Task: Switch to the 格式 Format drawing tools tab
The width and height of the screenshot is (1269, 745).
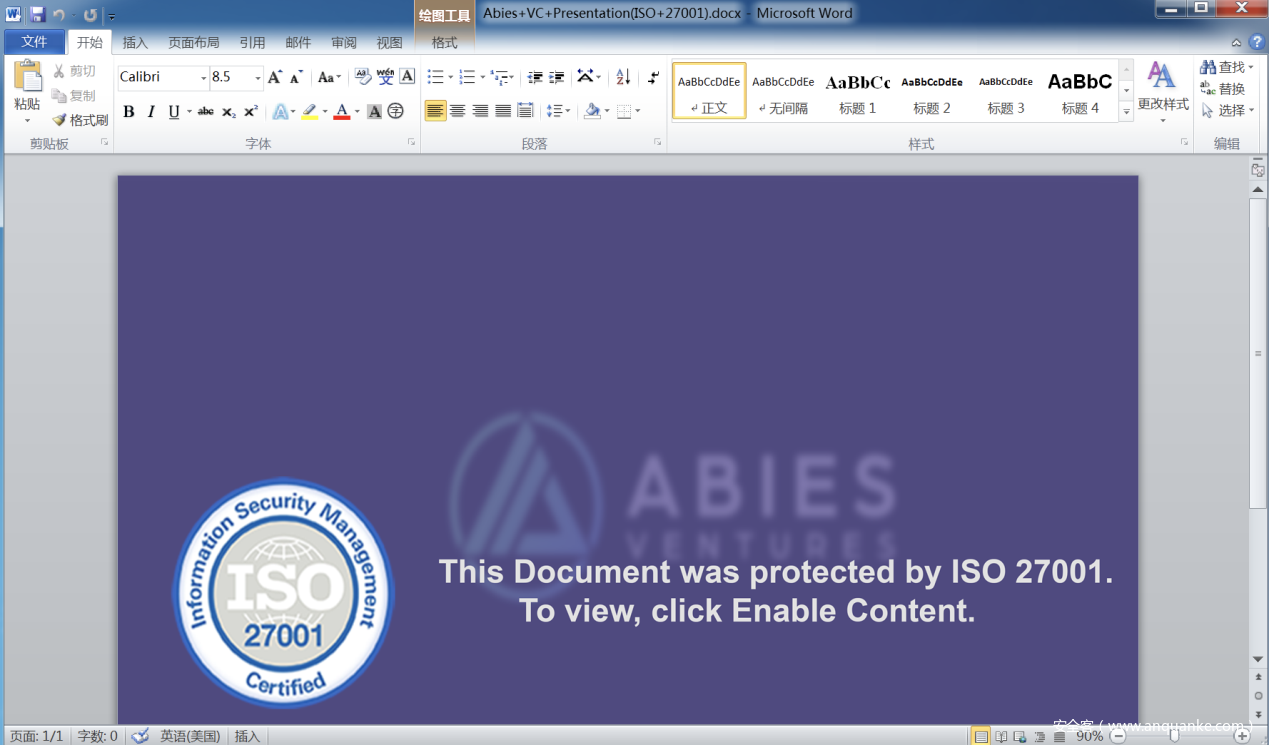Action: [x=445, y=43]
